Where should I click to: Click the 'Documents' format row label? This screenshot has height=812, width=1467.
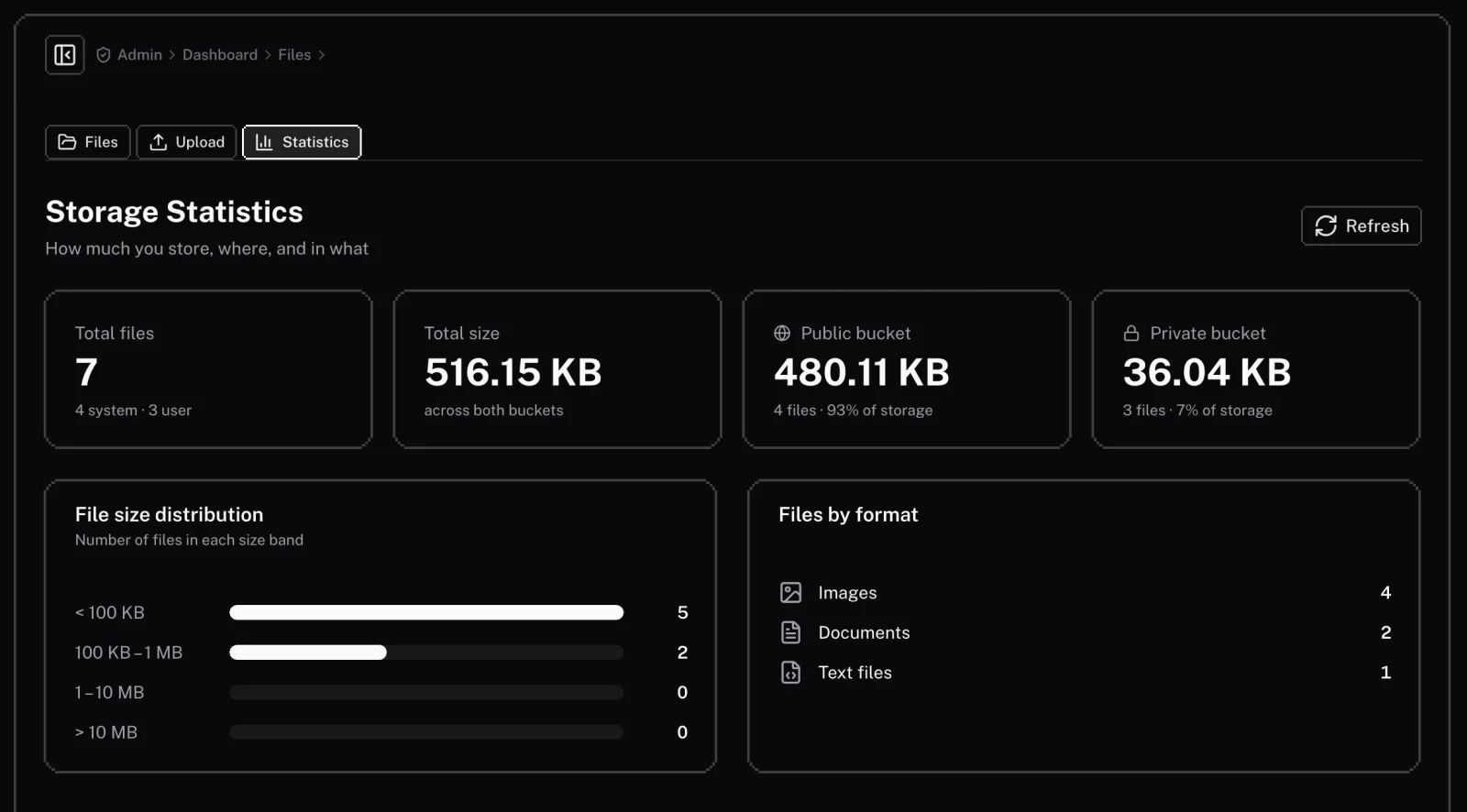tap(865, 632)
